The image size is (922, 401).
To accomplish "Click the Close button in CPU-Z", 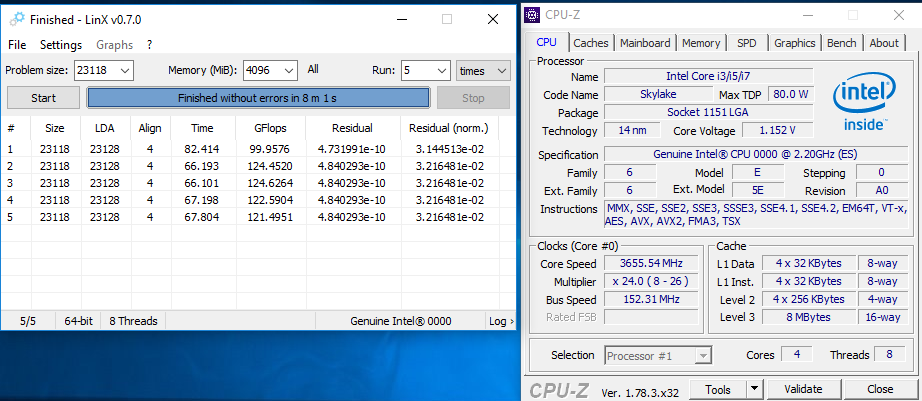I will (x=880, y=389).
